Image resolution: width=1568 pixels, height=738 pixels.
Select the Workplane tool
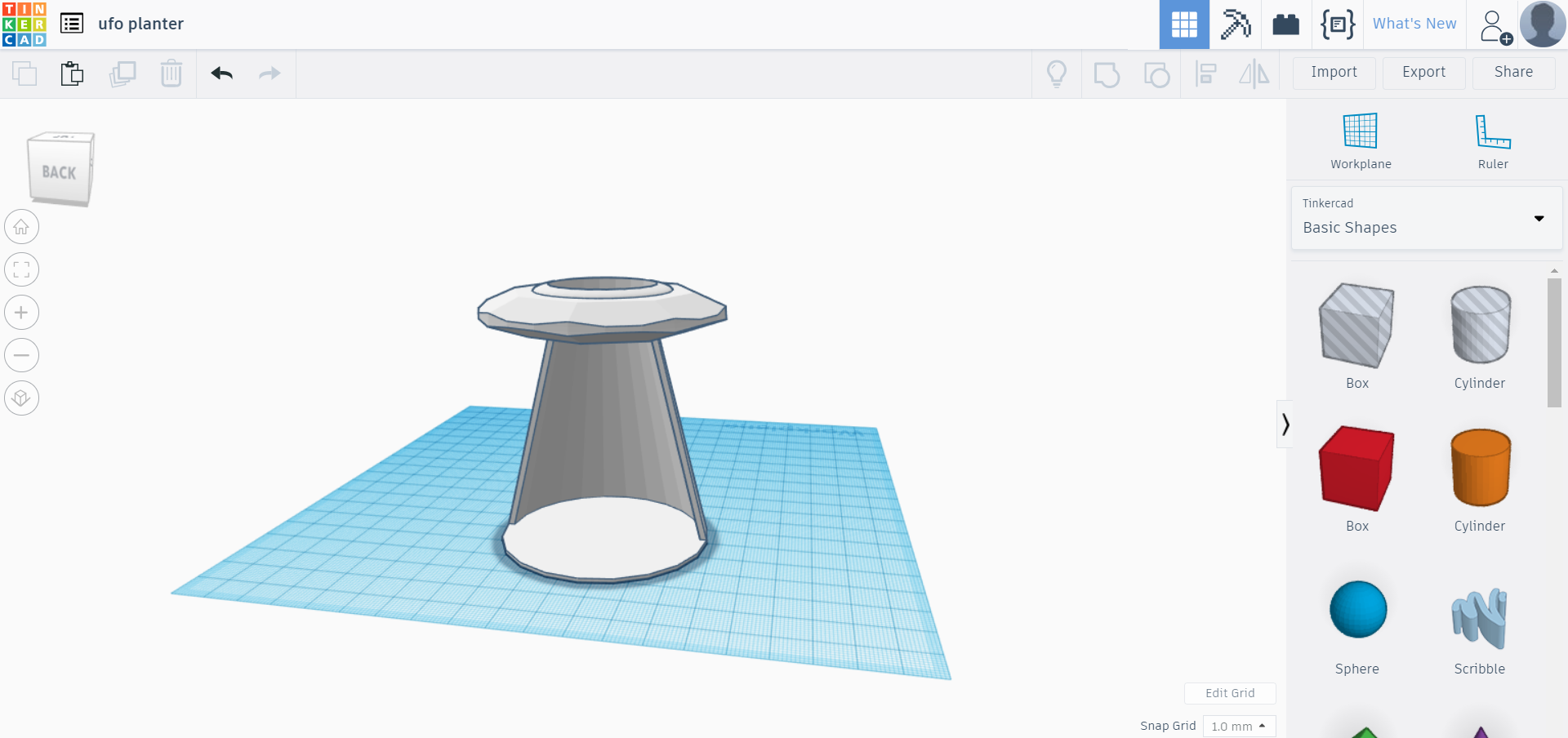[x=1361, y=141]
